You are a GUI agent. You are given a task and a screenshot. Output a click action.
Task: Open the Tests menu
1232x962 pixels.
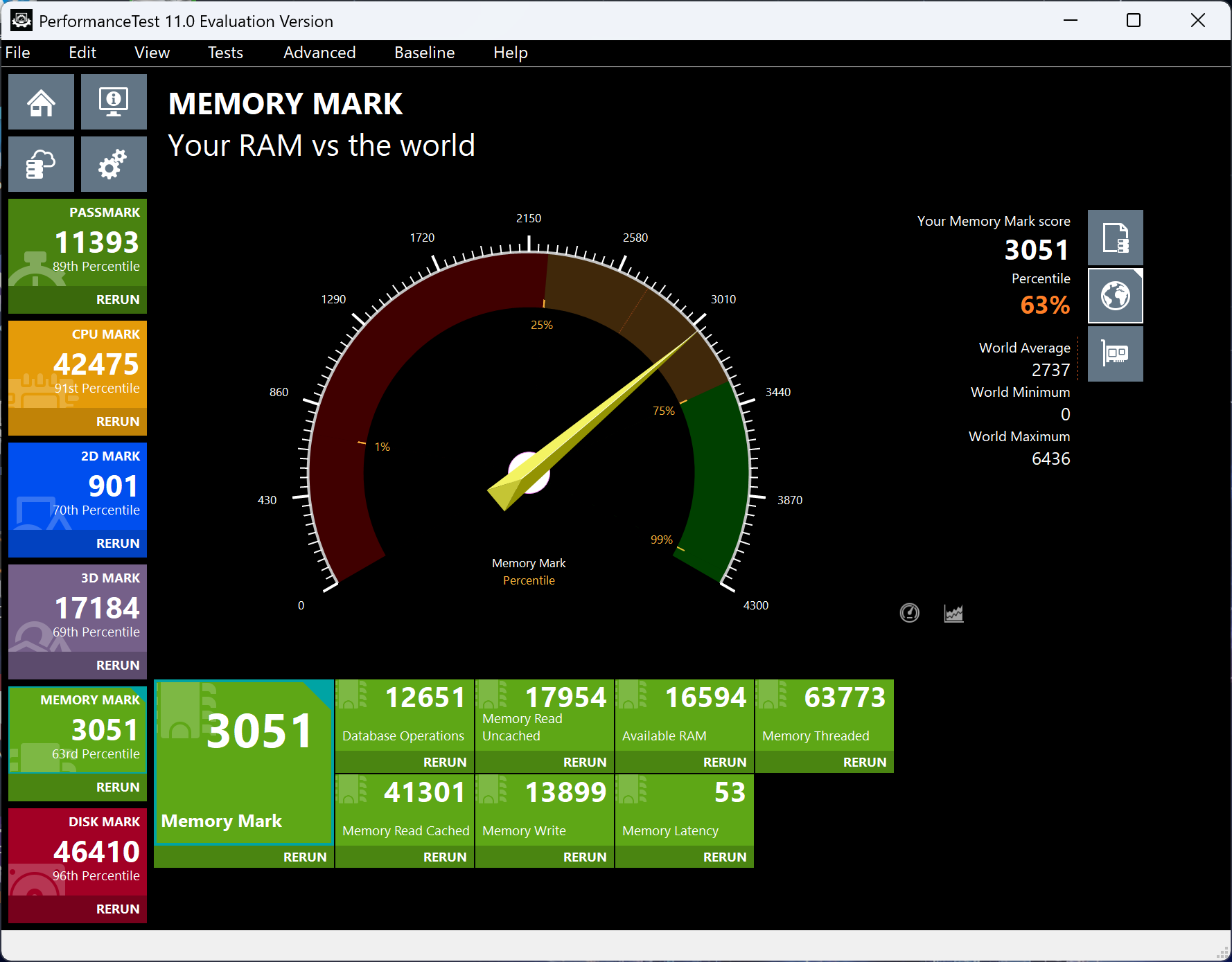225,53
